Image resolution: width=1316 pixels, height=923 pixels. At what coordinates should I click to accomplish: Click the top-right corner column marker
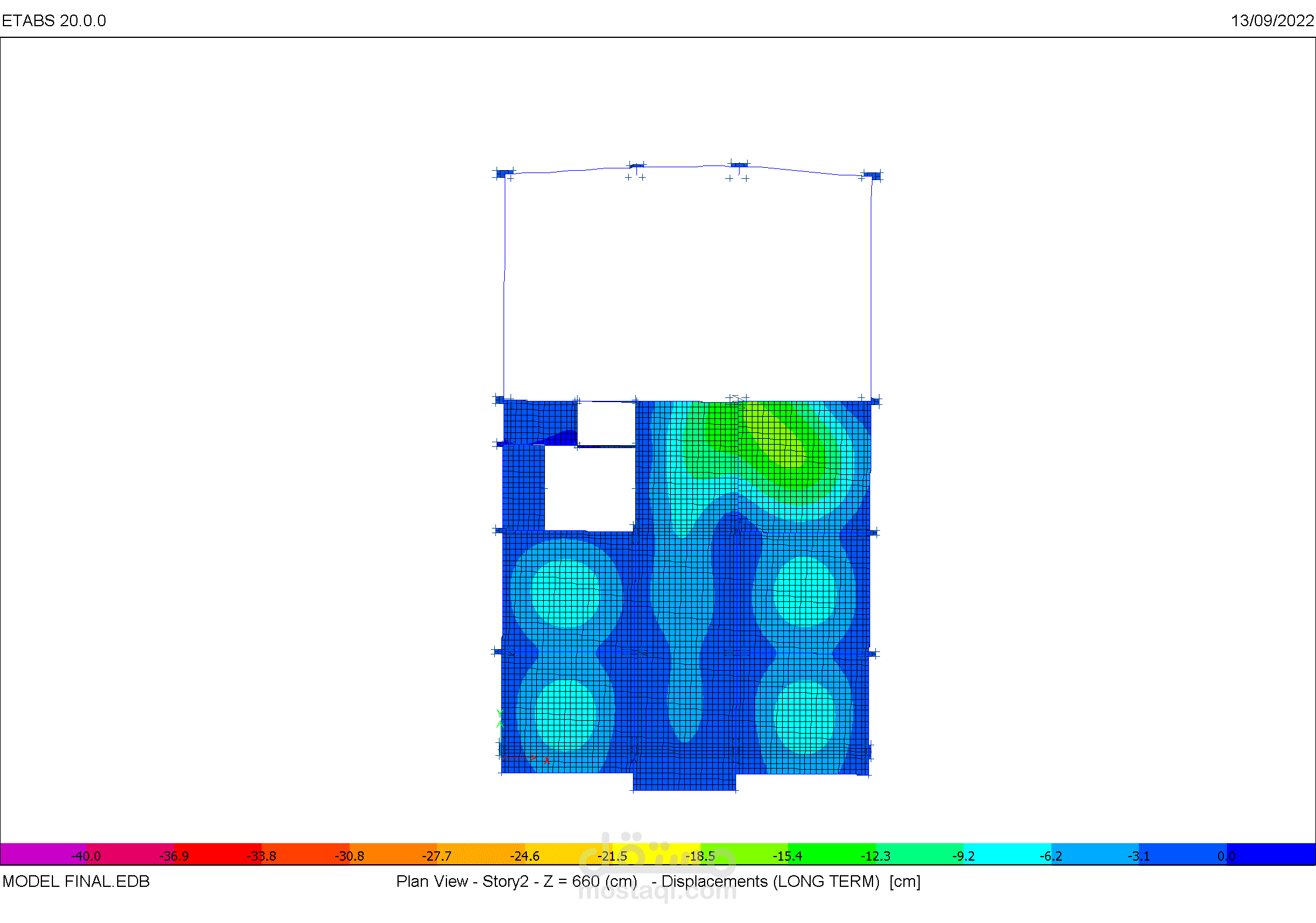tap(873, 175)
